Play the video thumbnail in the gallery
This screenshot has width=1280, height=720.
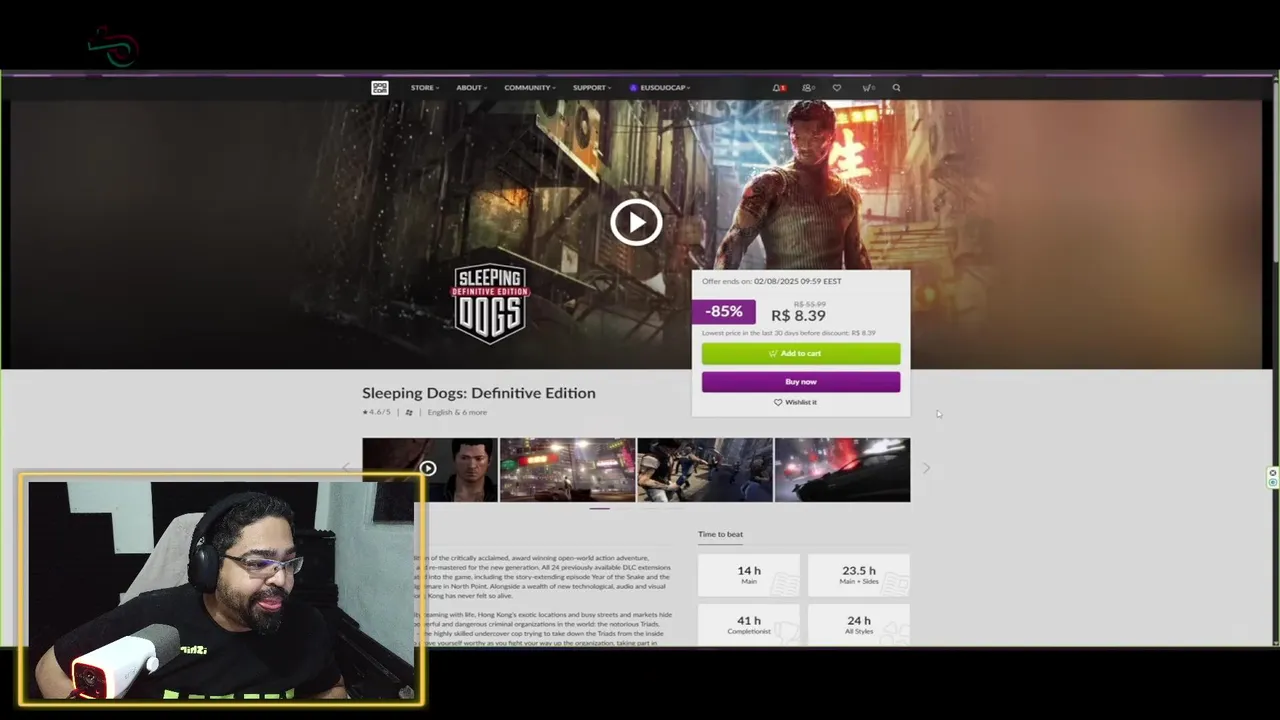(x=430, y=468)
